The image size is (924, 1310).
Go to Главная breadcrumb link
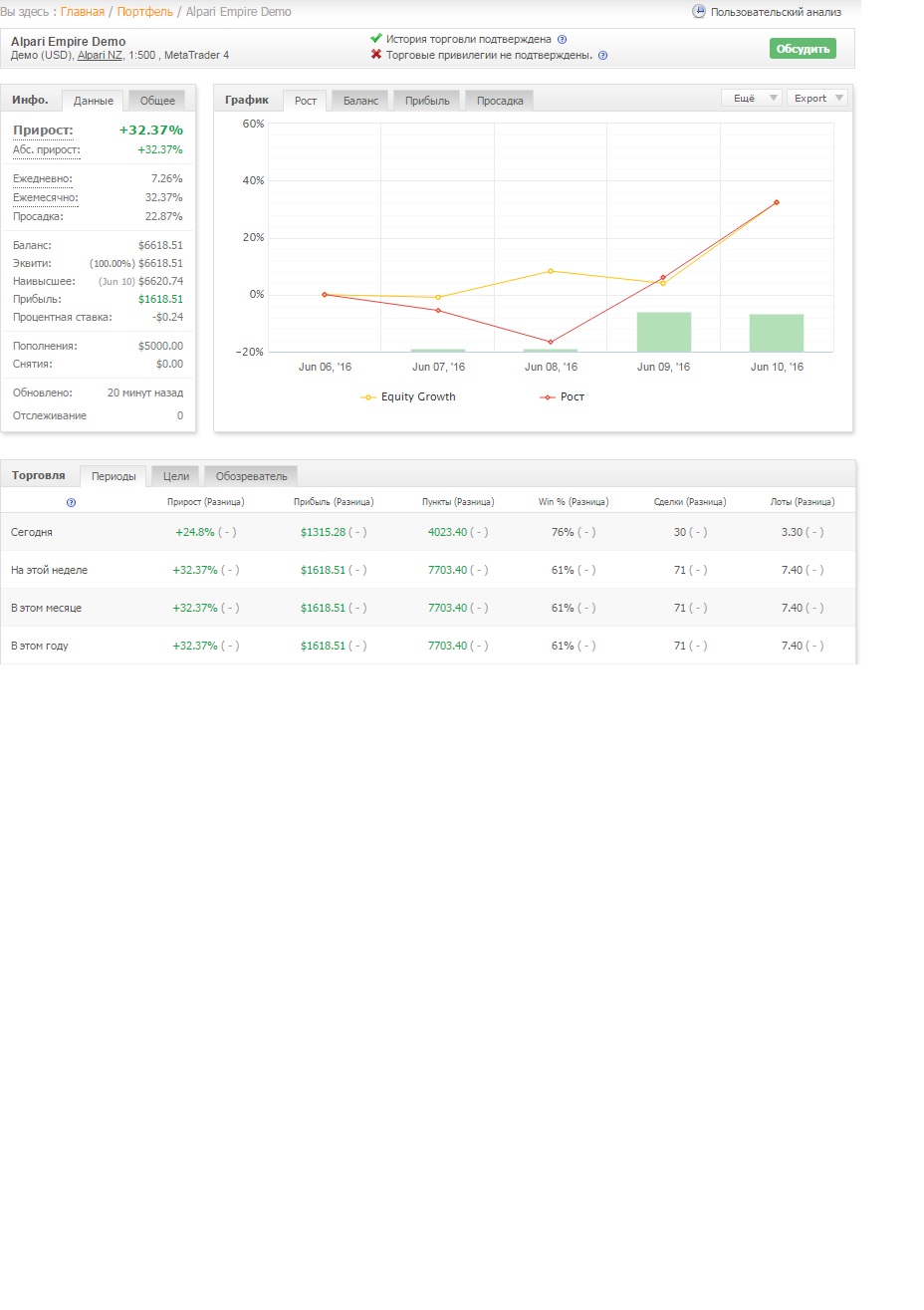(83, 12)
